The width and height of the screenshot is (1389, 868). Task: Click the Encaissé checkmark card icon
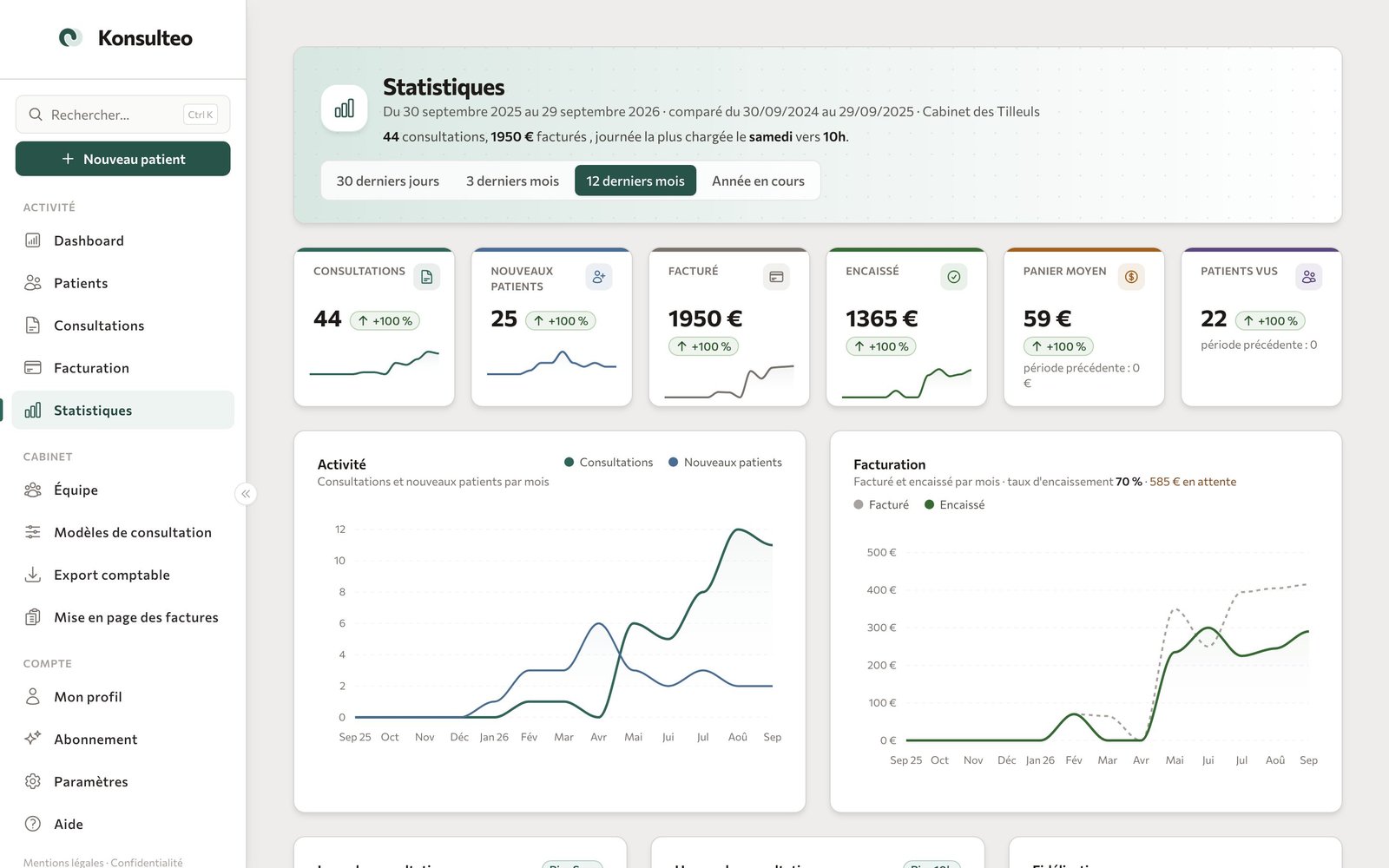954,277
